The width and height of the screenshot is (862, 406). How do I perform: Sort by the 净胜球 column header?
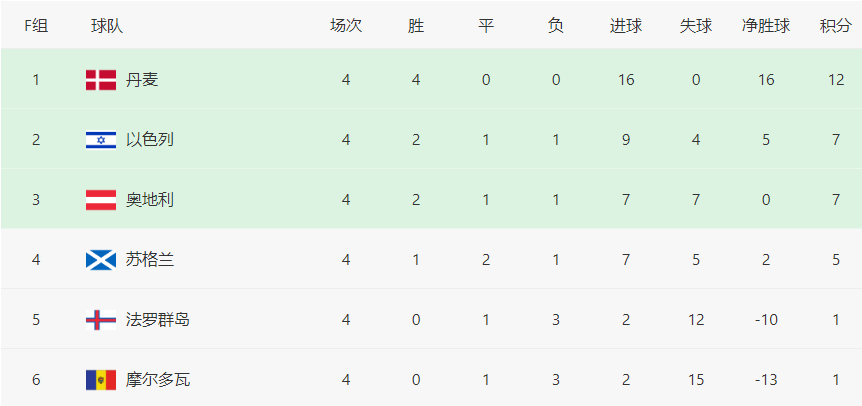pyautogui.click(x=766, y=26)
